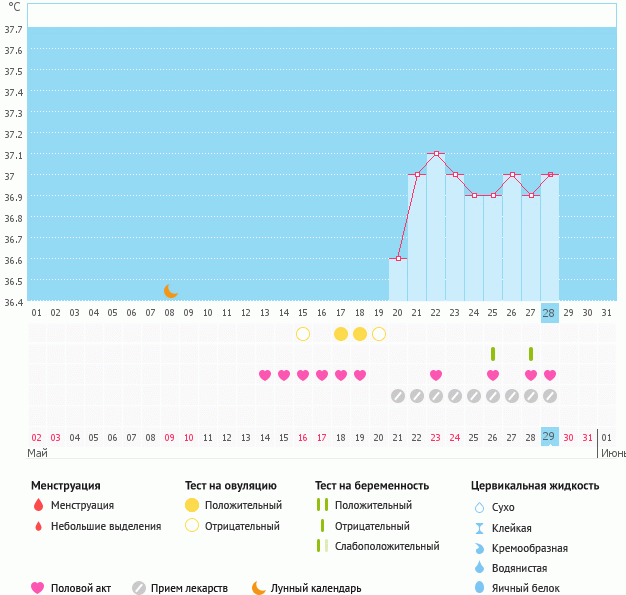Select the intercourse heart icon on day 13
626x595 pixels.
[265, 375]
